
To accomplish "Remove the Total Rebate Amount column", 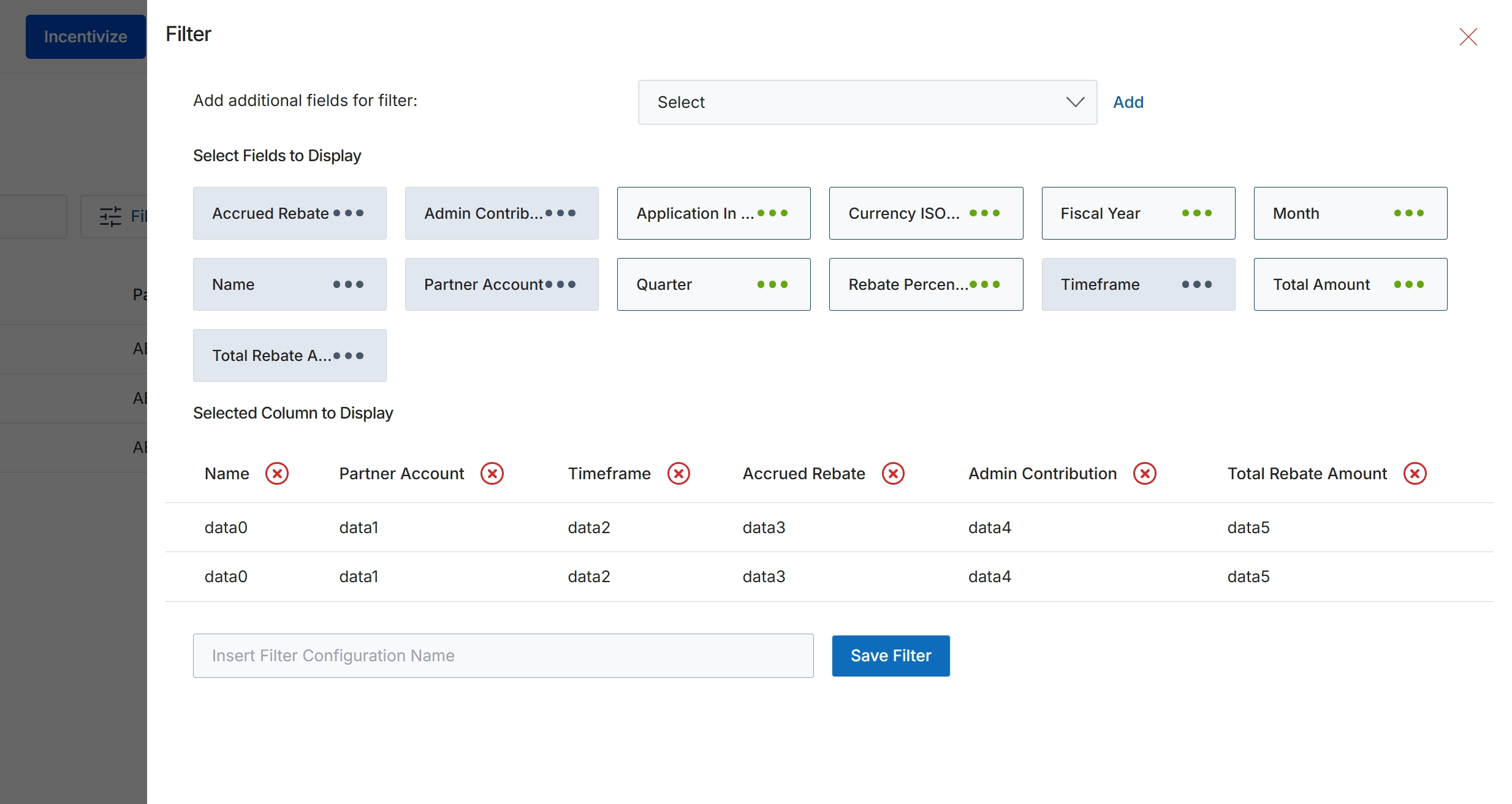I will (x=1415, y=474).
